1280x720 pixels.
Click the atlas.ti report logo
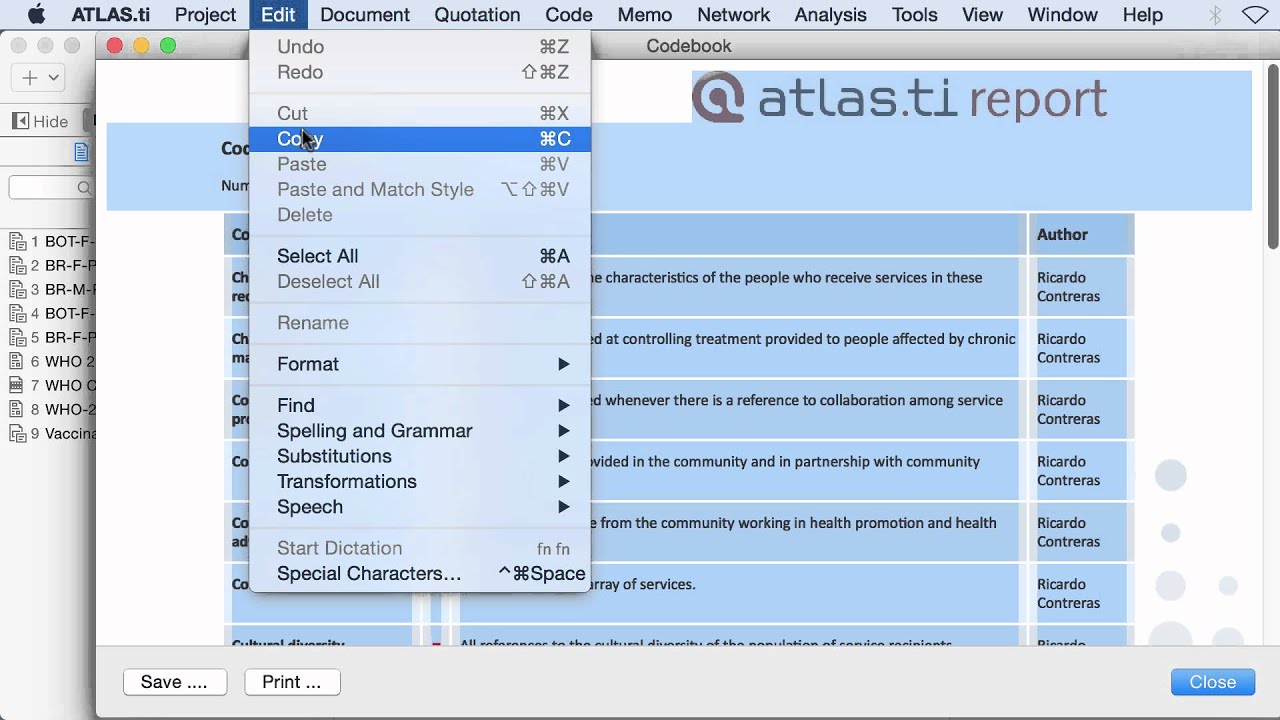click(900, 98)
